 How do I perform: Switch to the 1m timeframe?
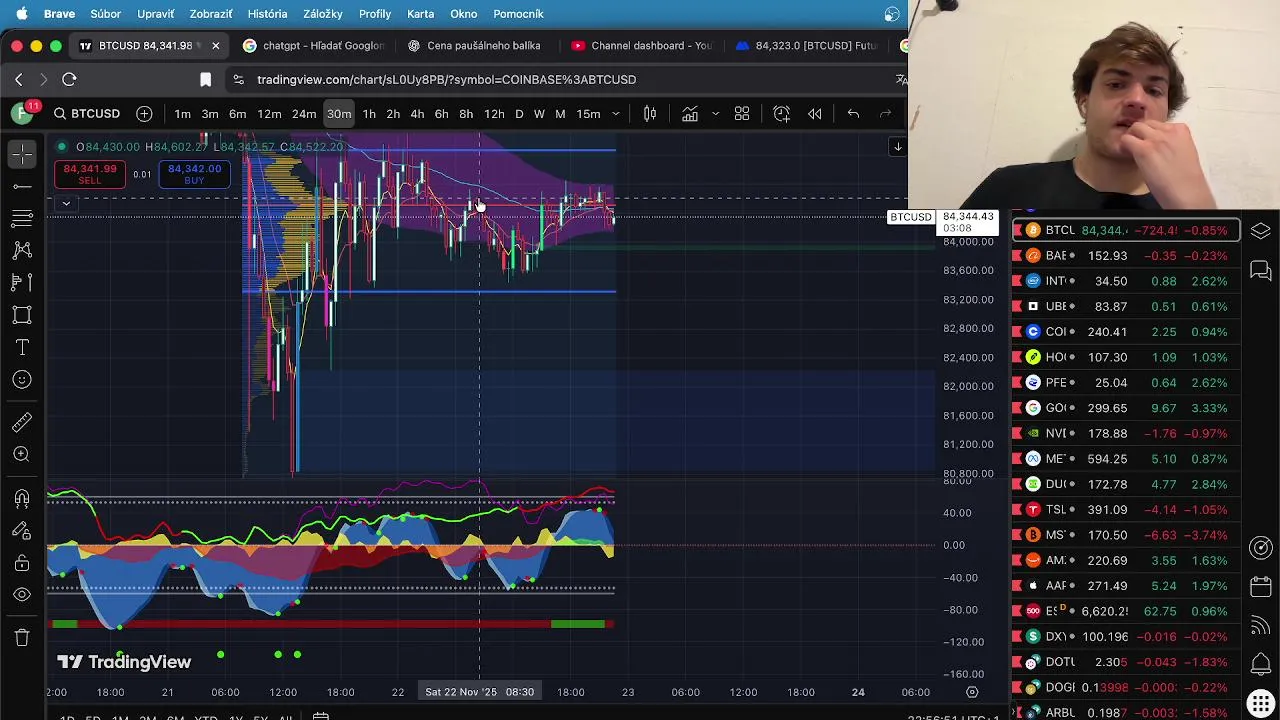182,114
